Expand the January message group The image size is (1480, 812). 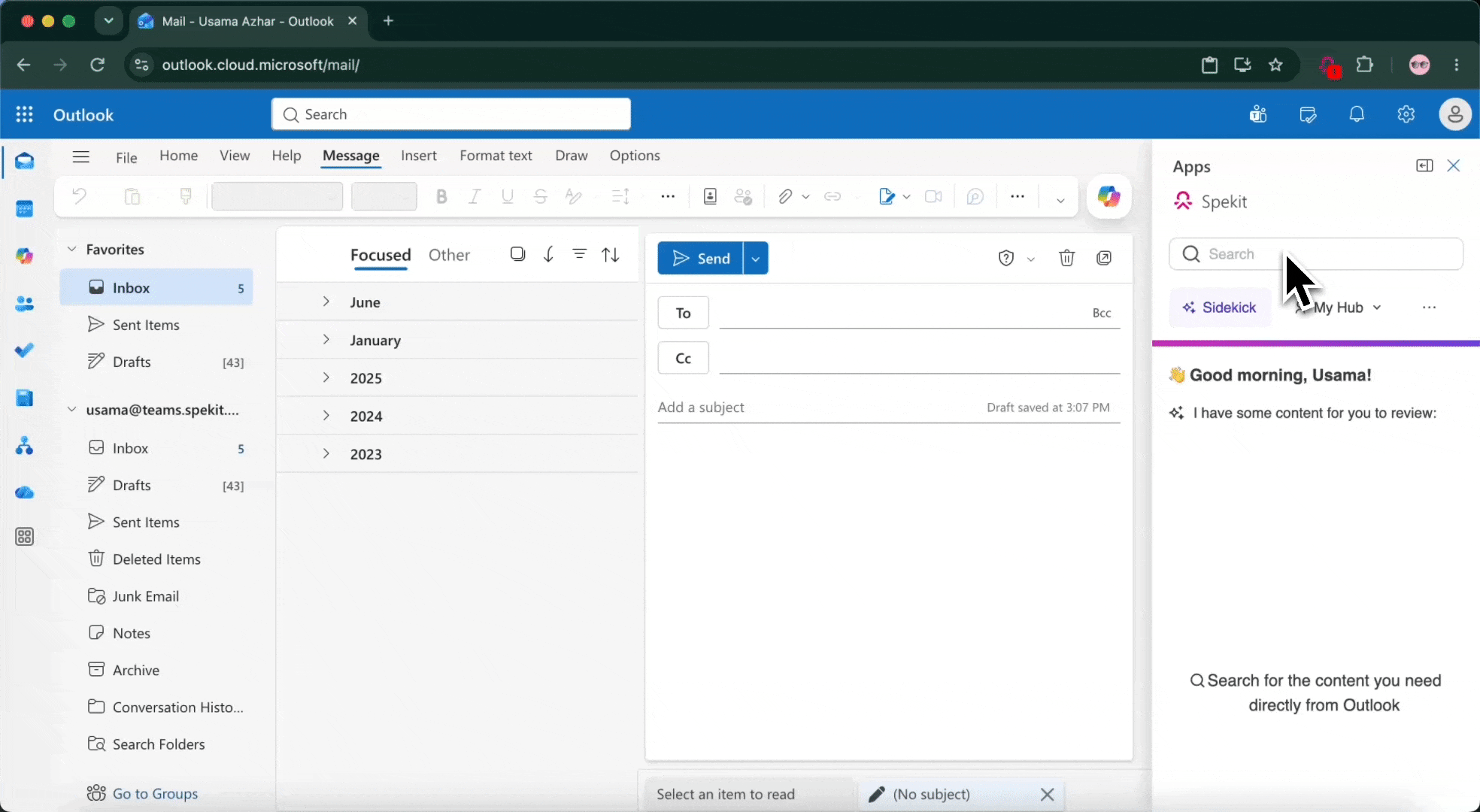click(x=326, y=339)
